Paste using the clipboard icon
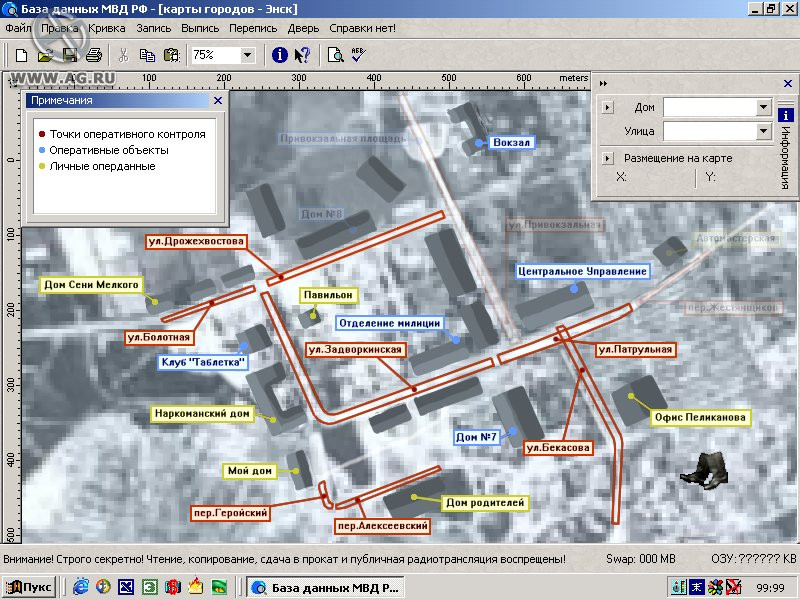The width and height of the screenshot is (800, 600). [x=172, y=55]
